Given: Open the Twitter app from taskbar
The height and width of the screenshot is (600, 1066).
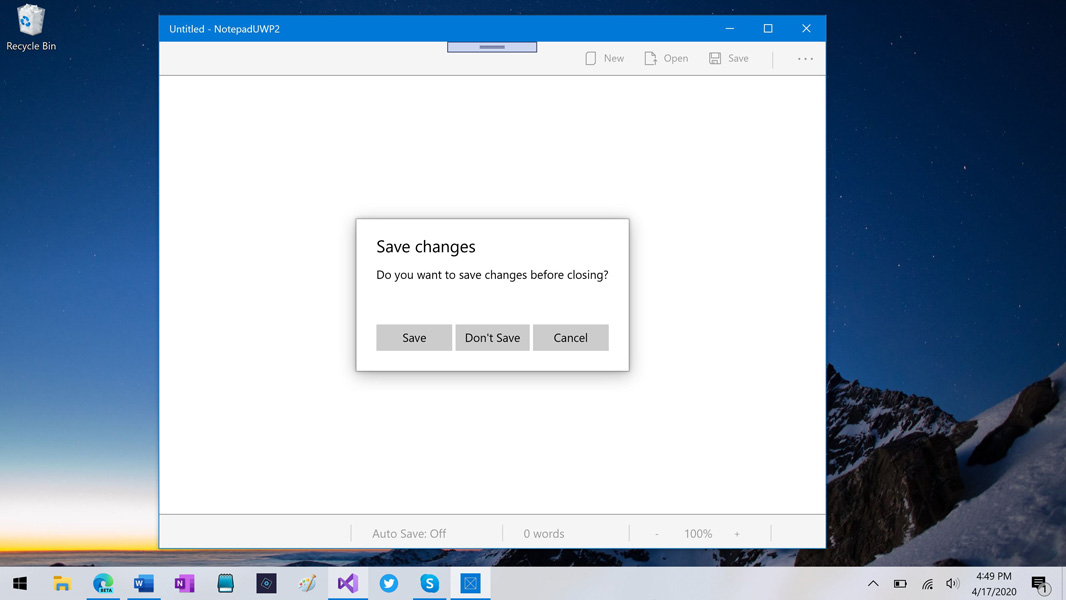Looking at the screenshot, I should (389, 583).
